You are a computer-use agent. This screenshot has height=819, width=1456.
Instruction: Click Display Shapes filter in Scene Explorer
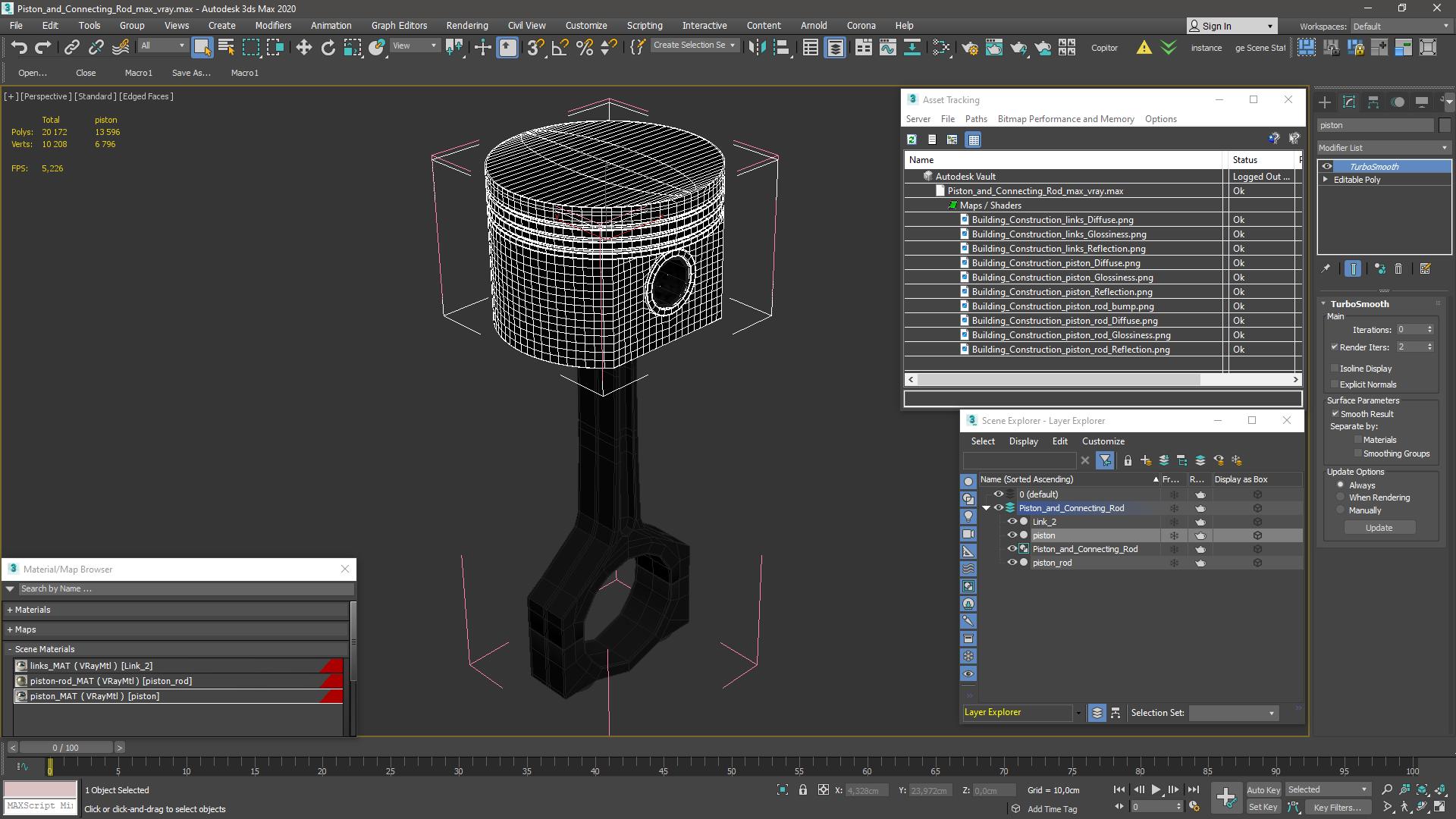click(968, 499)
